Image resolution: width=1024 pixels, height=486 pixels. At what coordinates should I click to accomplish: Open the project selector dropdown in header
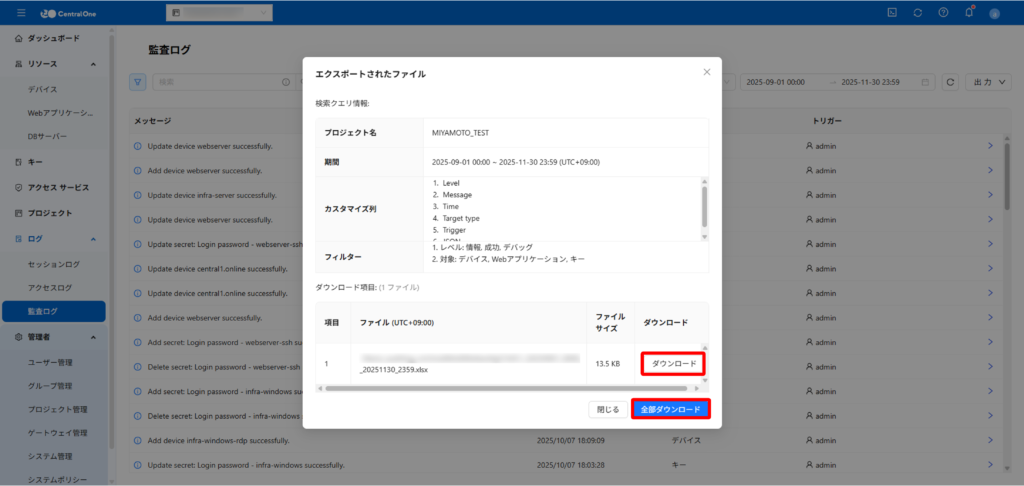(x=218, y=13)
